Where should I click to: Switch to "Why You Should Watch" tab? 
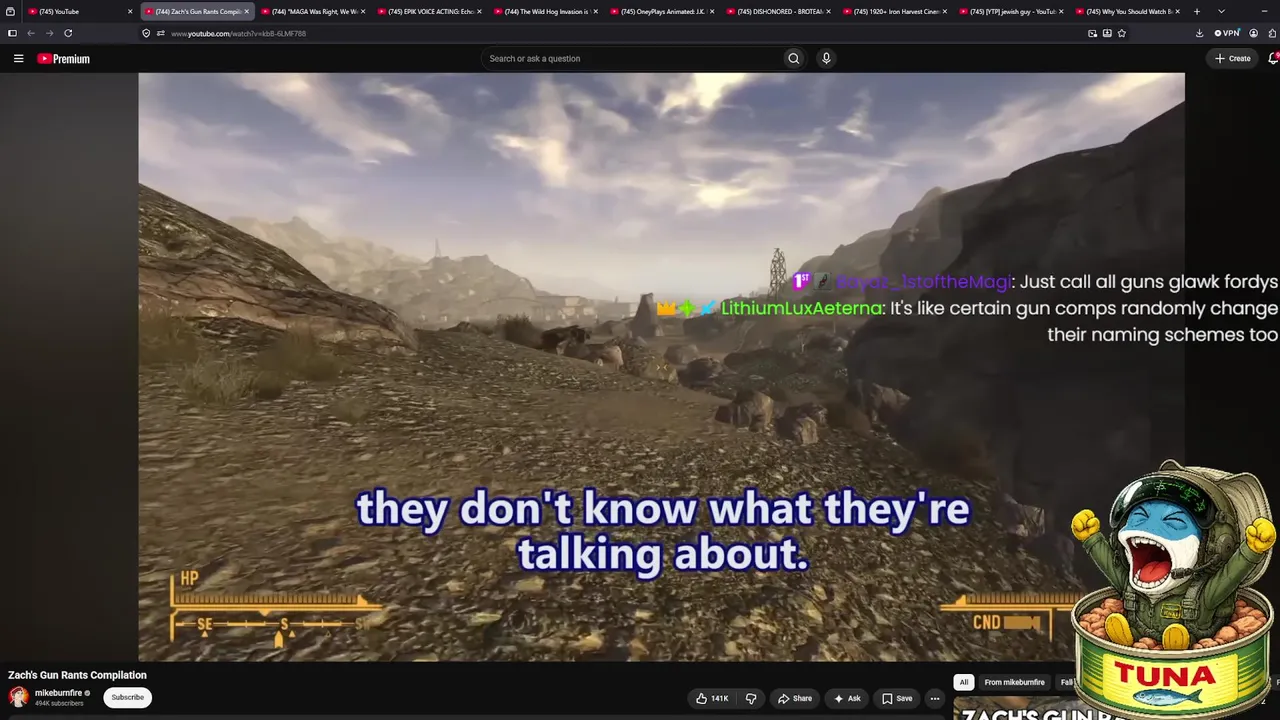1126,12
